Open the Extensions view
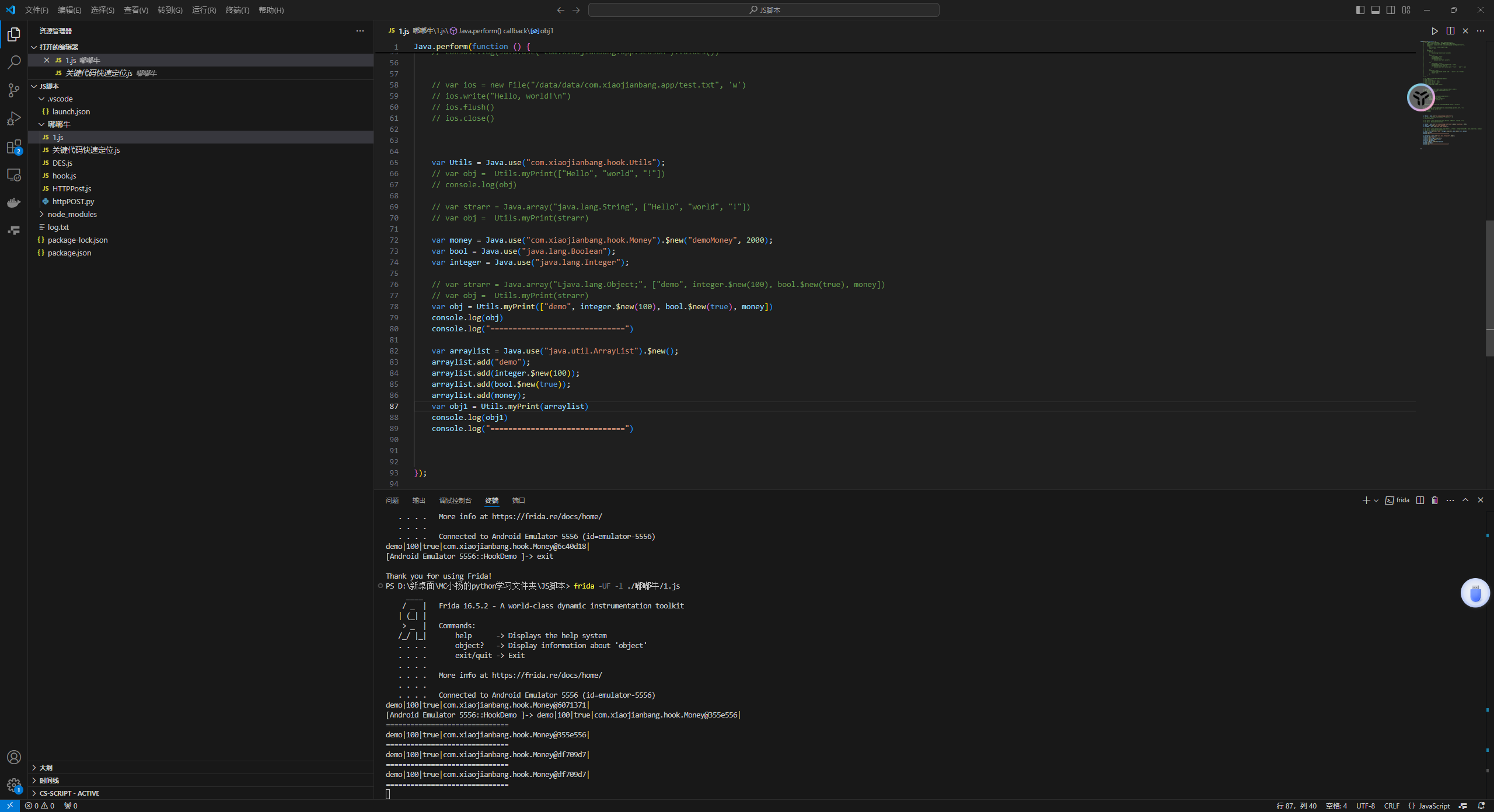The height and width of the screenshot is (812, 1494). click(14, 147)
